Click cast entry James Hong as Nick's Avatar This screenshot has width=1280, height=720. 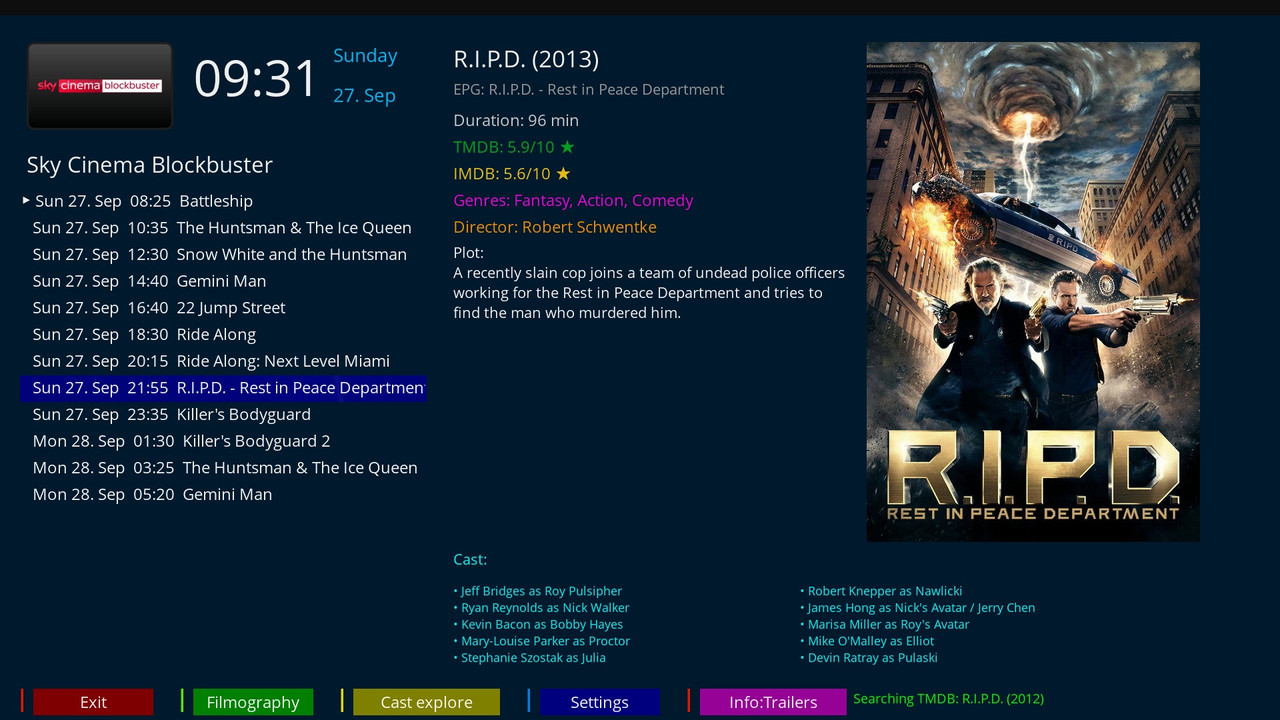(x=918, y=608)
